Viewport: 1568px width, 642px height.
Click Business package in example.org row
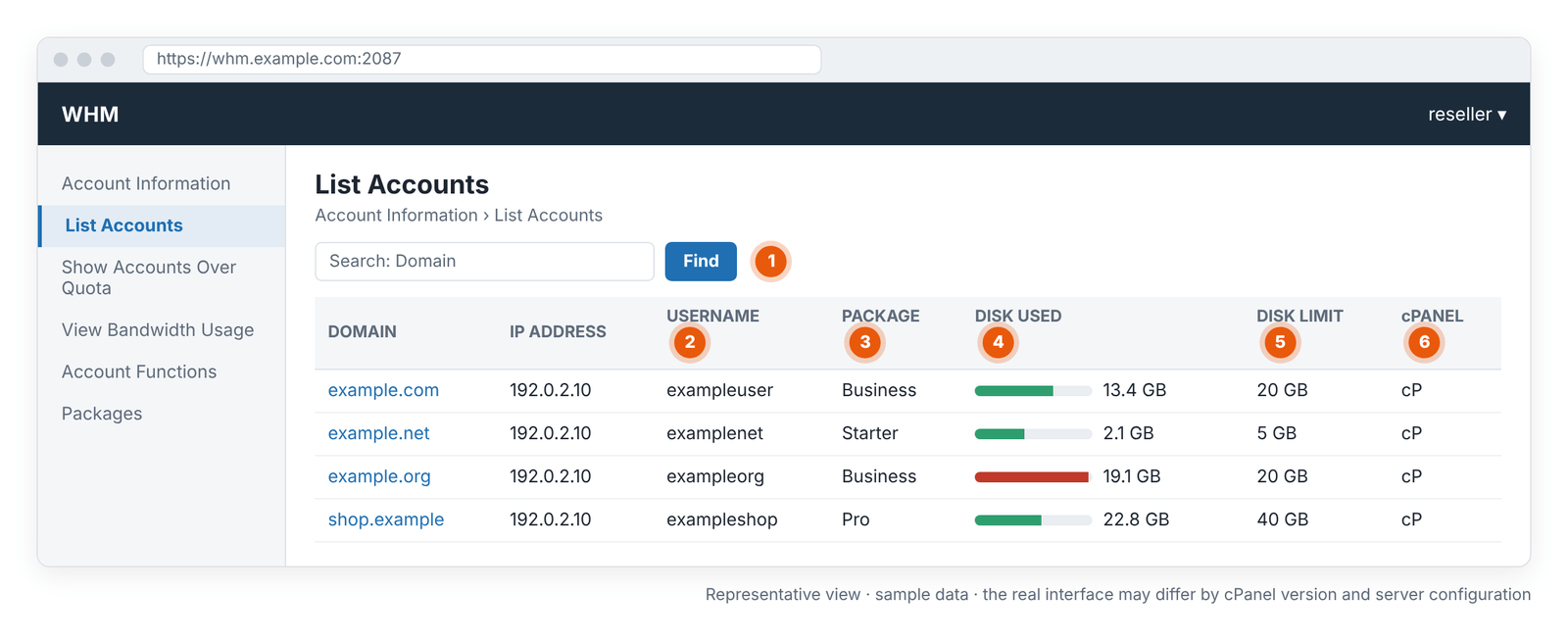point(879,476)
